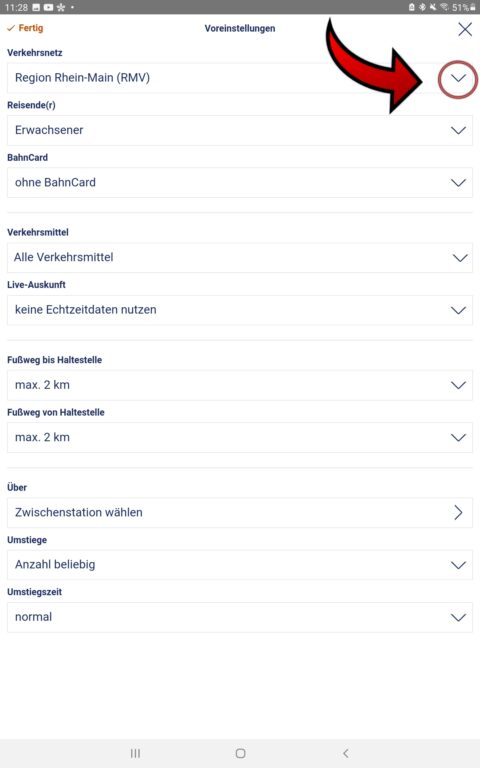Click the Umstiegszeit normal chevron icon

(x=458, y=617)
